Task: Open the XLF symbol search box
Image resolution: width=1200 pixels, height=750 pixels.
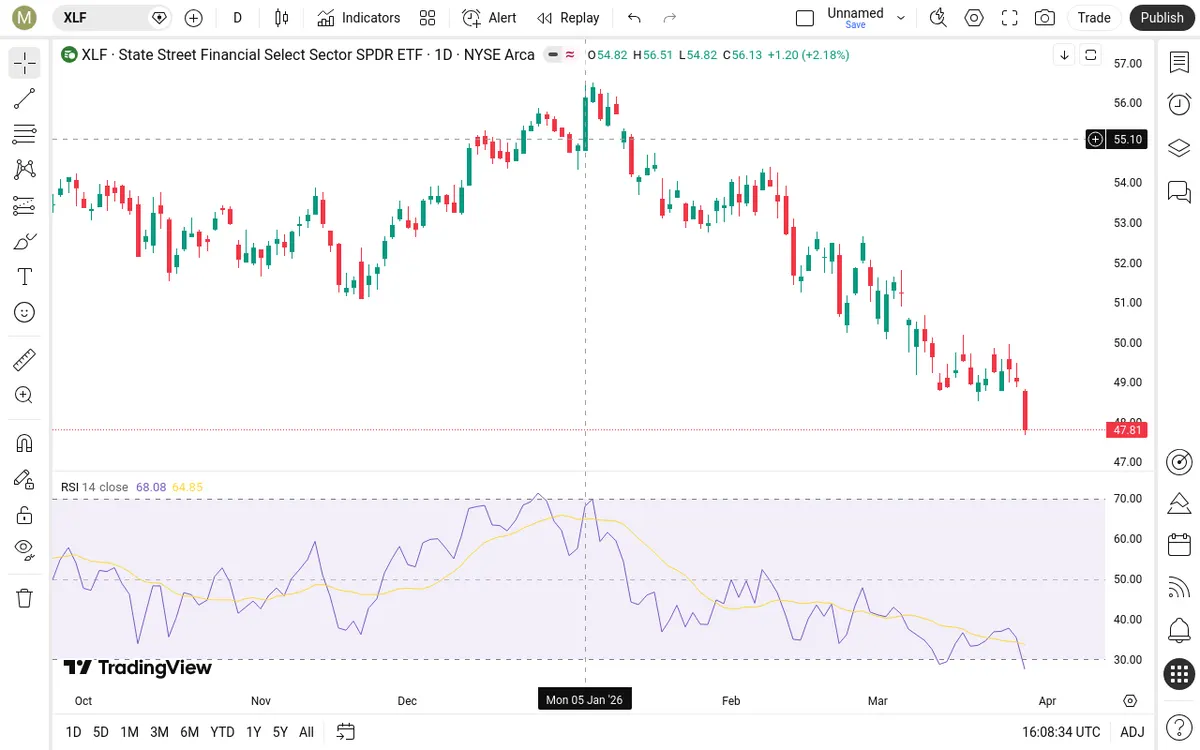Action: coord(112,17)
